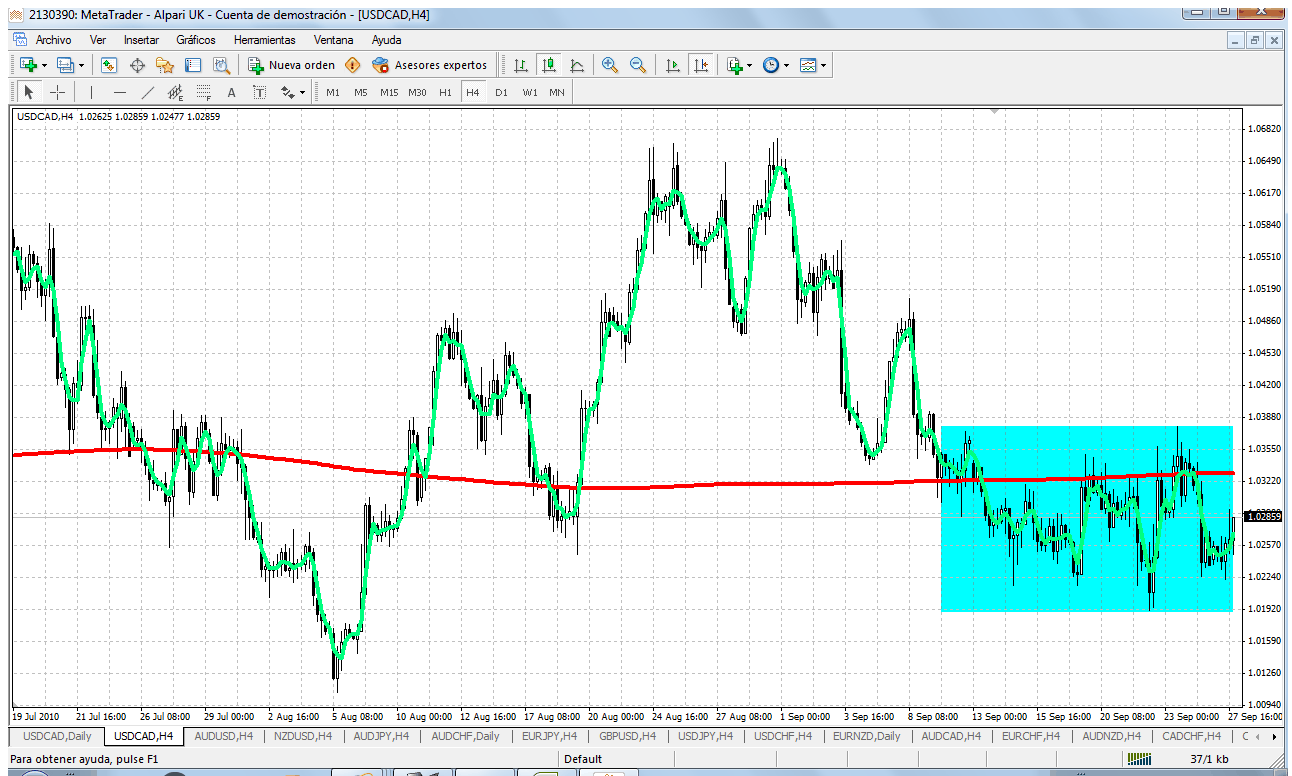Image resolution: width=1292 pixels, height=776 pixels.
Task: Expand the new chart dropdown arrow
Action: pos(45,65)
